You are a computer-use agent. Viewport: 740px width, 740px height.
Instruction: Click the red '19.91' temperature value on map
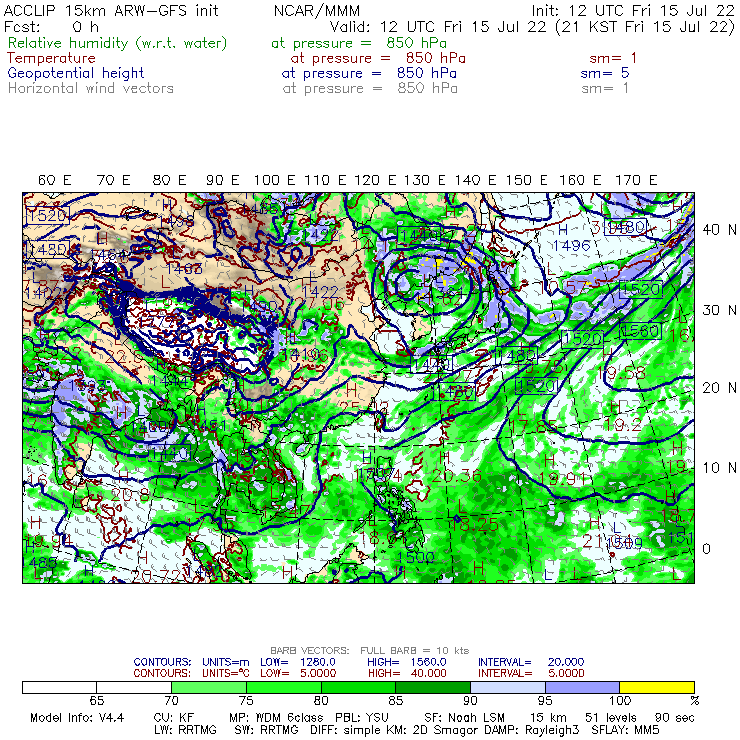click(x=562, y=479)
